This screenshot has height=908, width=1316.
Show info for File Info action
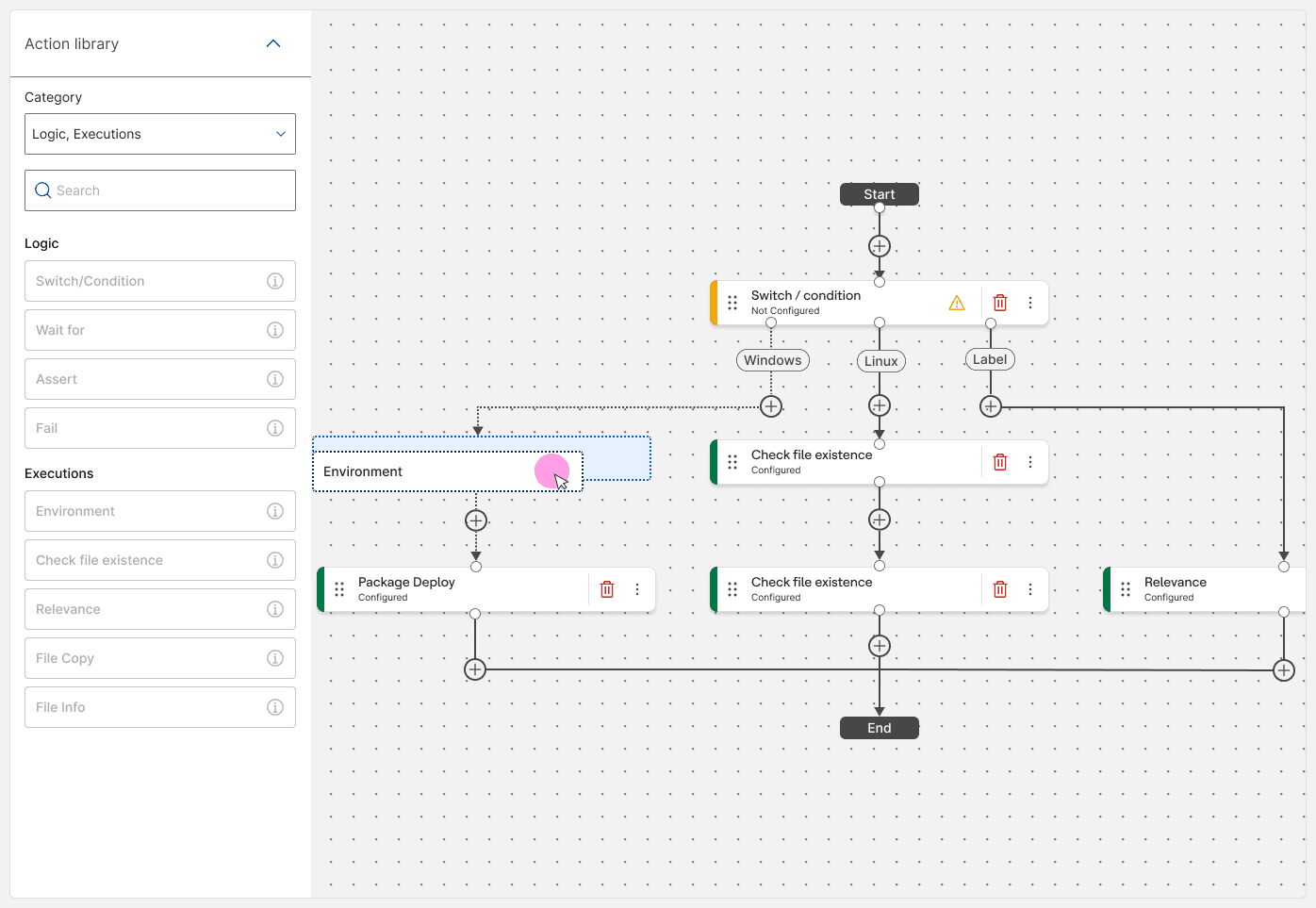275,707
